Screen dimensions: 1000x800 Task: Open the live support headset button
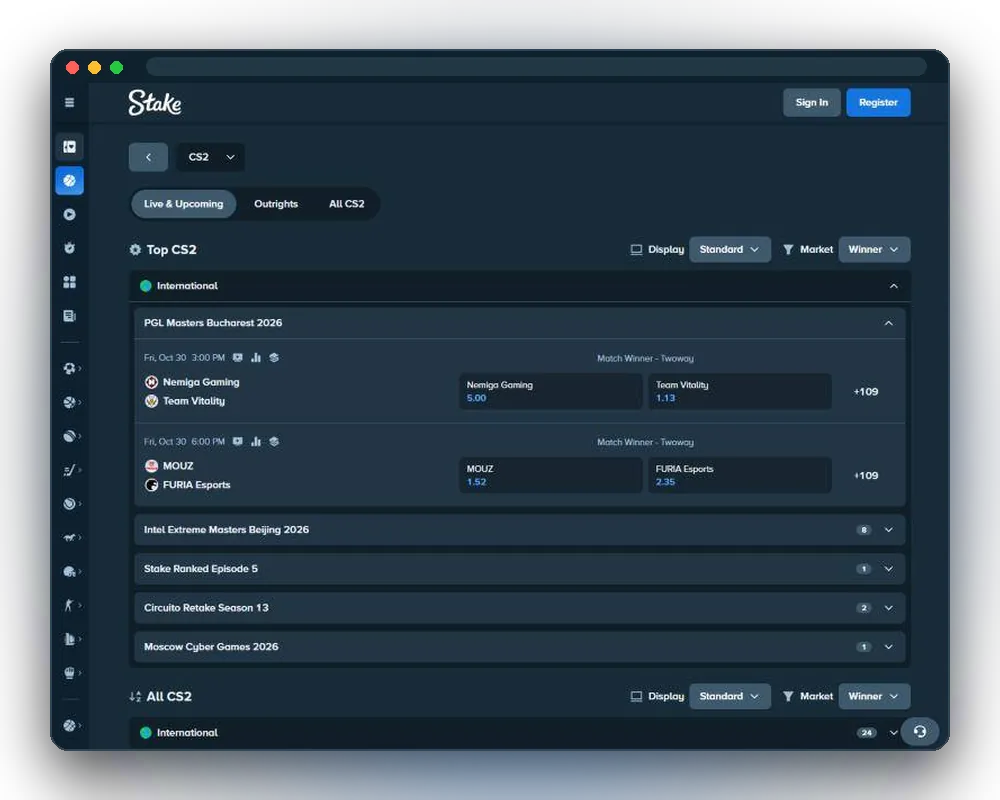coord(920,731)
